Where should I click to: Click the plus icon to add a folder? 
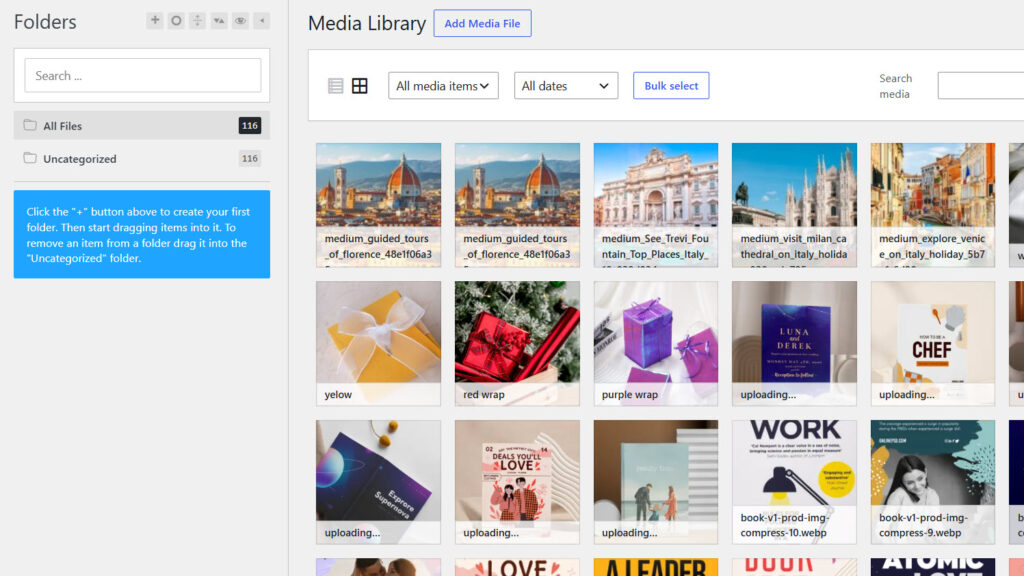155,21
